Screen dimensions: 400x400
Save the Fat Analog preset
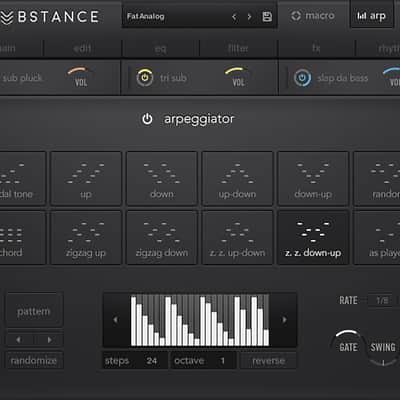pos(267,17)
